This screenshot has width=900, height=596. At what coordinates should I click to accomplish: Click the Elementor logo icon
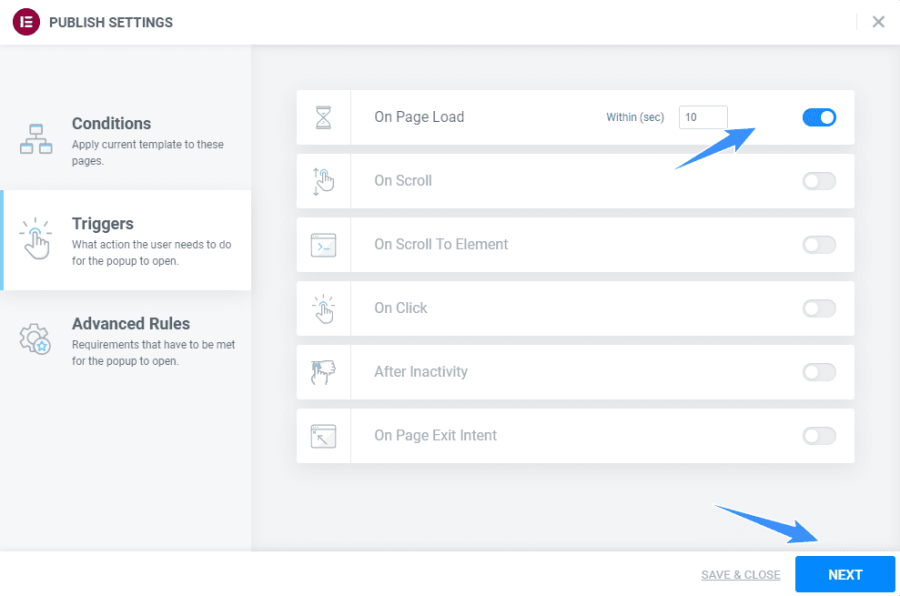point(26,22)
